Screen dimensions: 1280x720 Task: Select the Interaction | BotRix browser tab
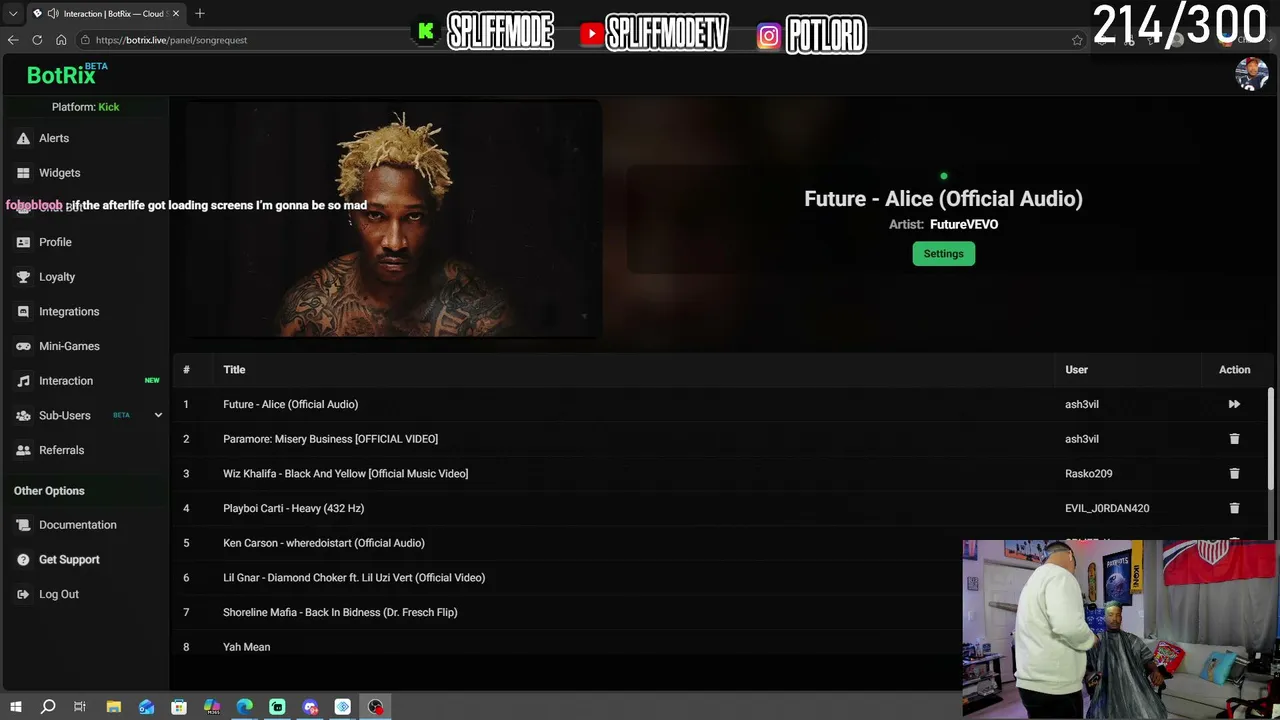pos(106,14)
